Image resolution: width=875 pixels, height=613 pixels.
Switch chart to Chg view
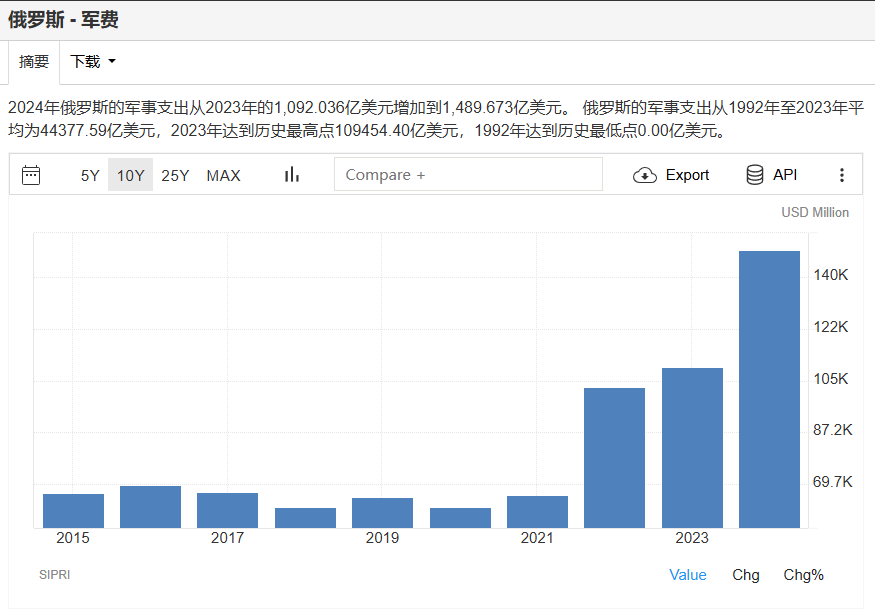point(745,574)
